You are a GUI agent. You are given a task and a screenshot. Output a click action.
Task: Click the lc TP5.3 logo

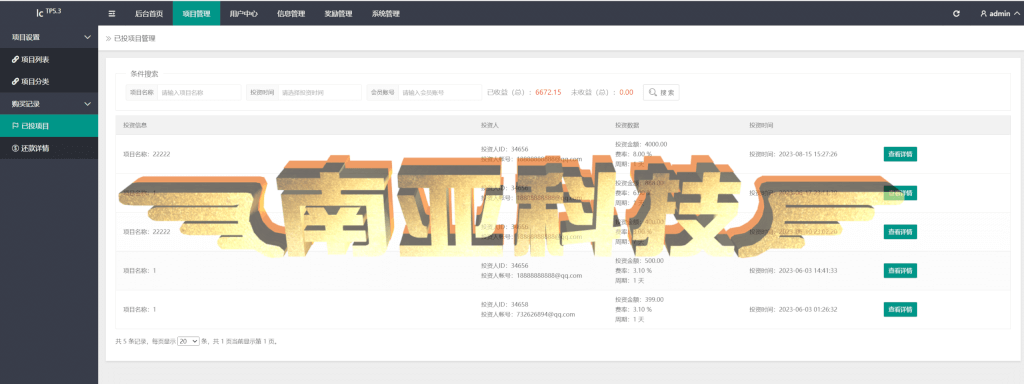coord(48,12)
